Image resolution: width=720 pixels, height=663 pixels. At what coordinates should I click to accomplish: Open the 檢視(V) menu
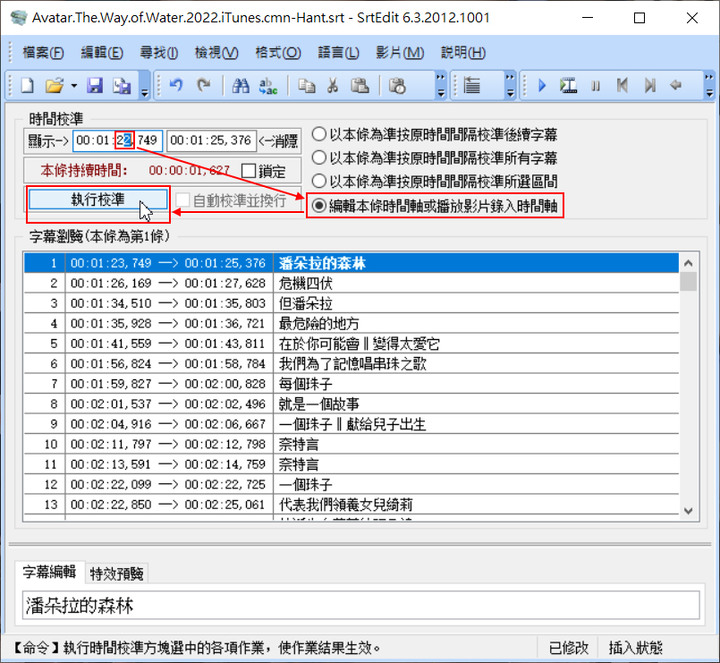click(x=216, y=53)
